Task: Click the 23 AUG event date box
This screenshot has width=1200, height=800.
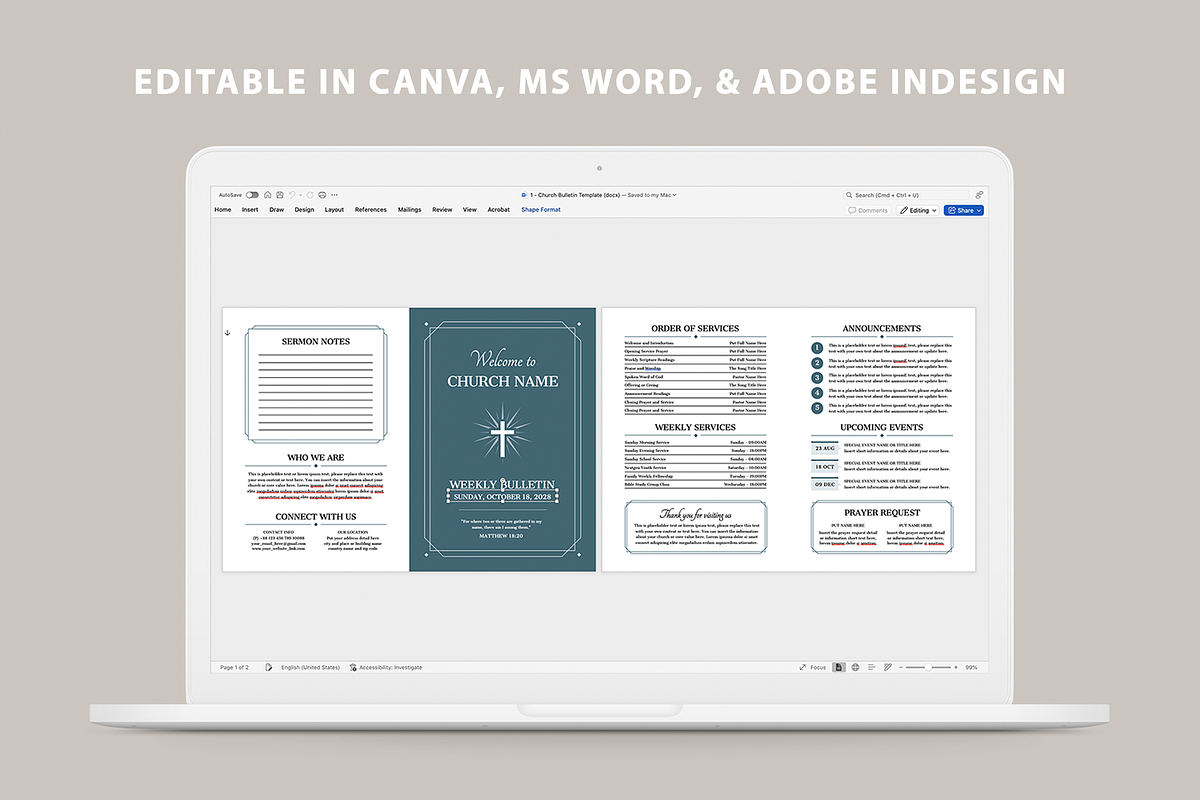Action: pos(825,448)
